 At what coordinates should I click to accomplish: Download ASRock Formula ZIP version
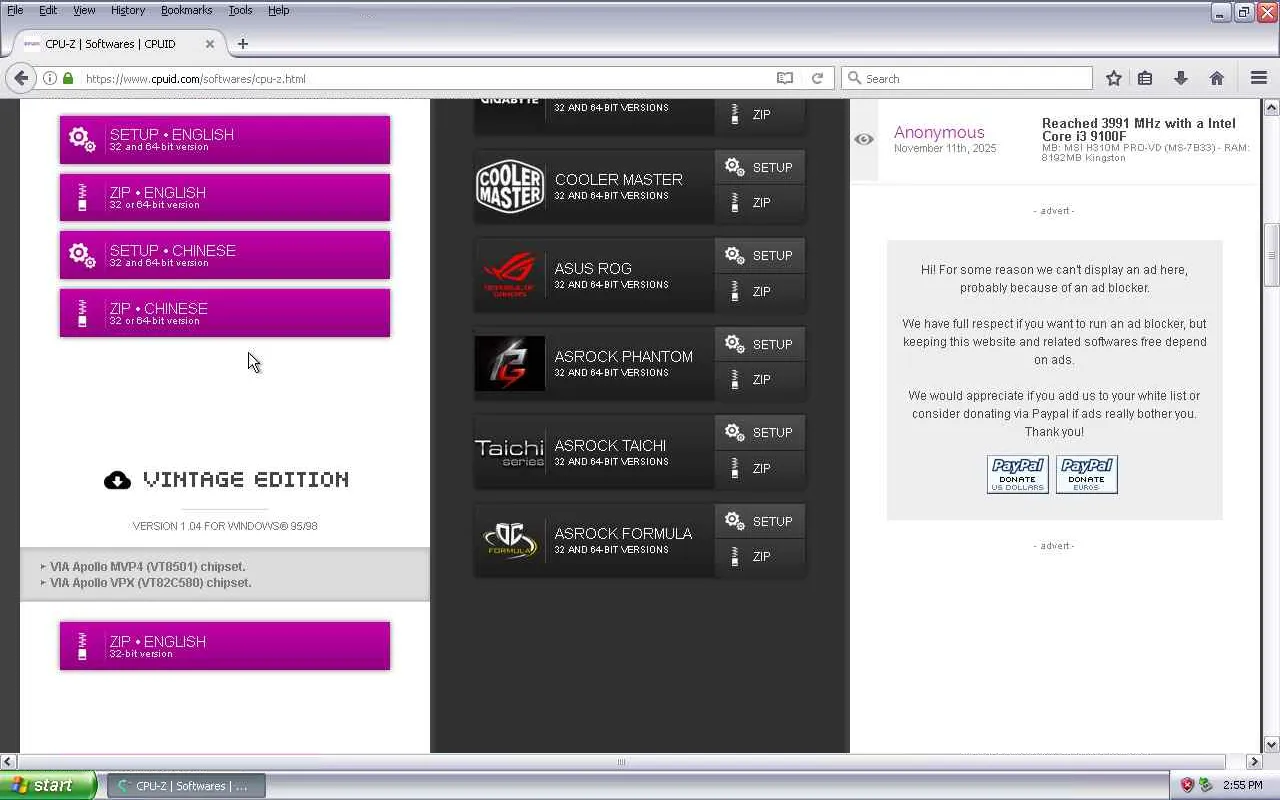click(760, 557)
